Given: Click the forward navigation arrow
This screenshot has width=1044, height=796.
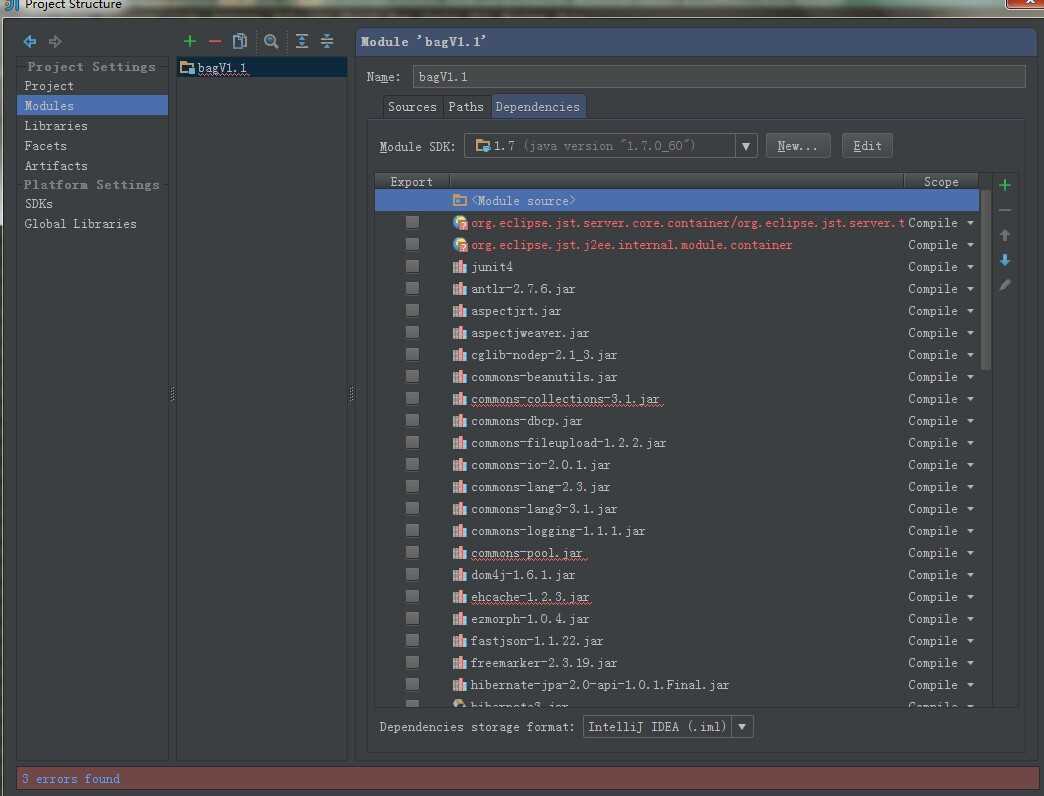Looking at the screenshot, I should pyautogui.click(x=55, y=41).
